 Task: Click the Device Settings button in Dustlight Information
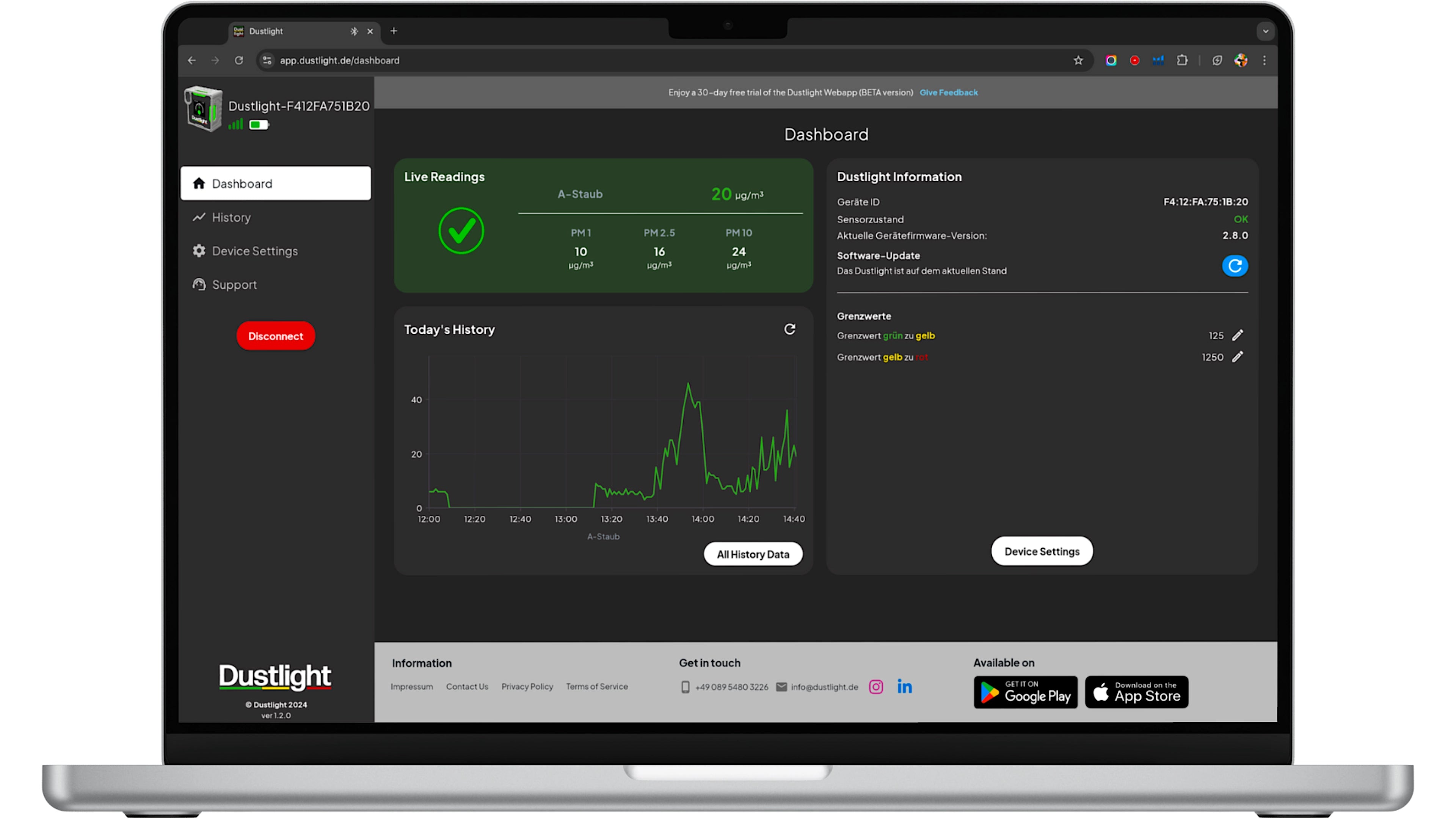pos(1042,551)
